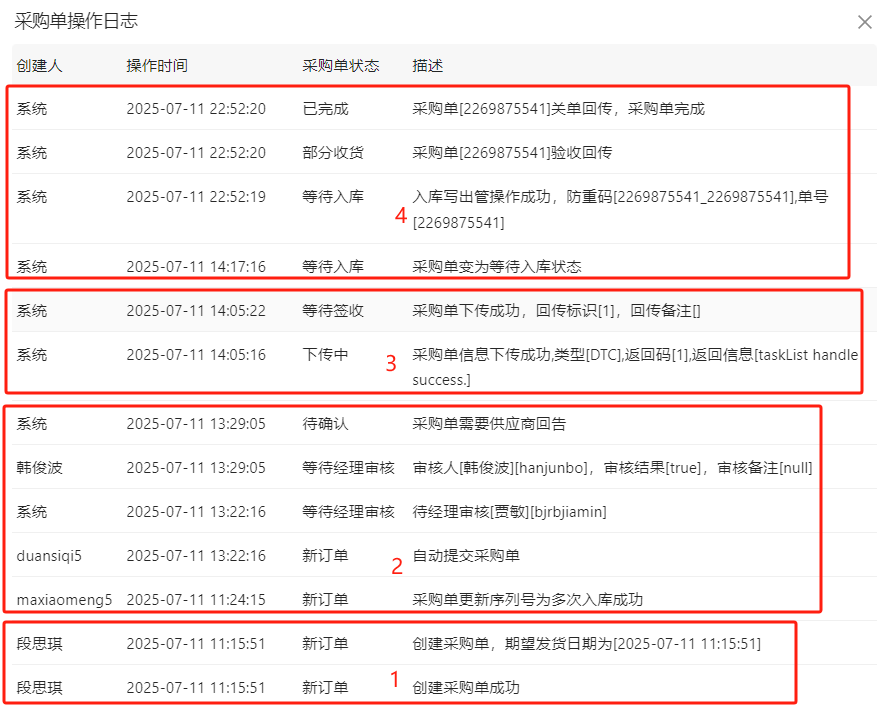877x708 pixels.
Task: Close the 采购单操作日志 dialog
Action: (x=864, y=22)
